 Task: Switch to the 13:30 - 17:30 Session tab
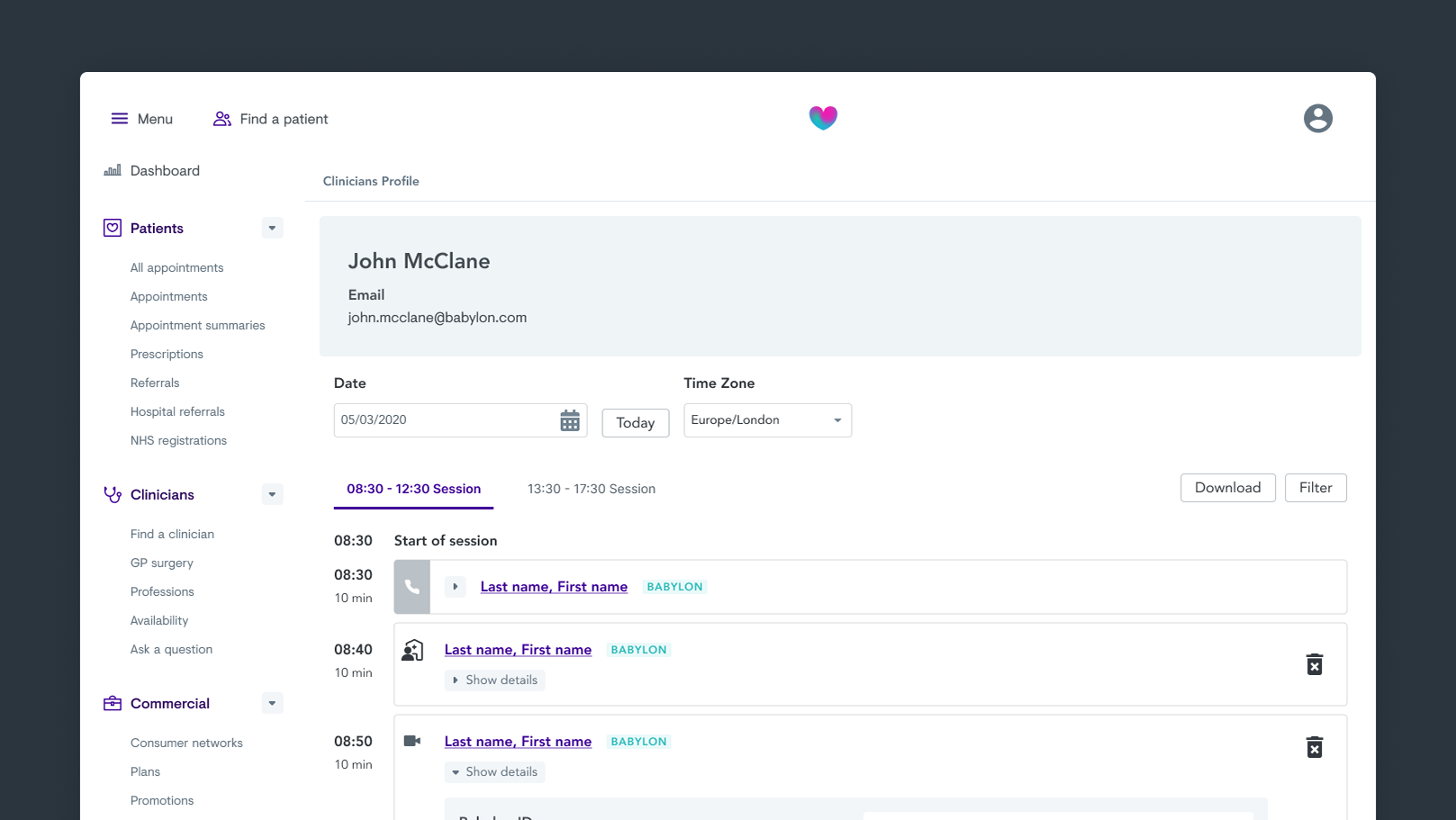point(592,489)
